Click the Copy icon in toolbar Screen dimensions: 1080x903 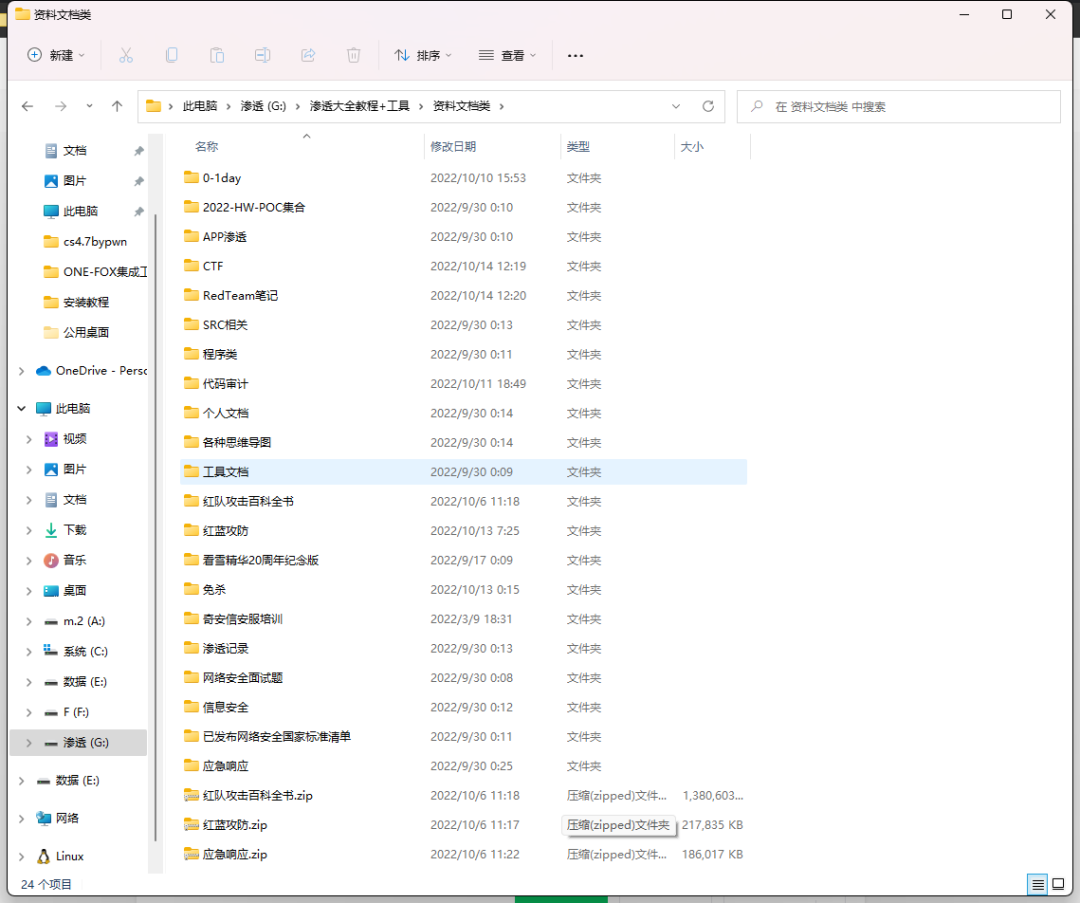(x=172, y=55)
